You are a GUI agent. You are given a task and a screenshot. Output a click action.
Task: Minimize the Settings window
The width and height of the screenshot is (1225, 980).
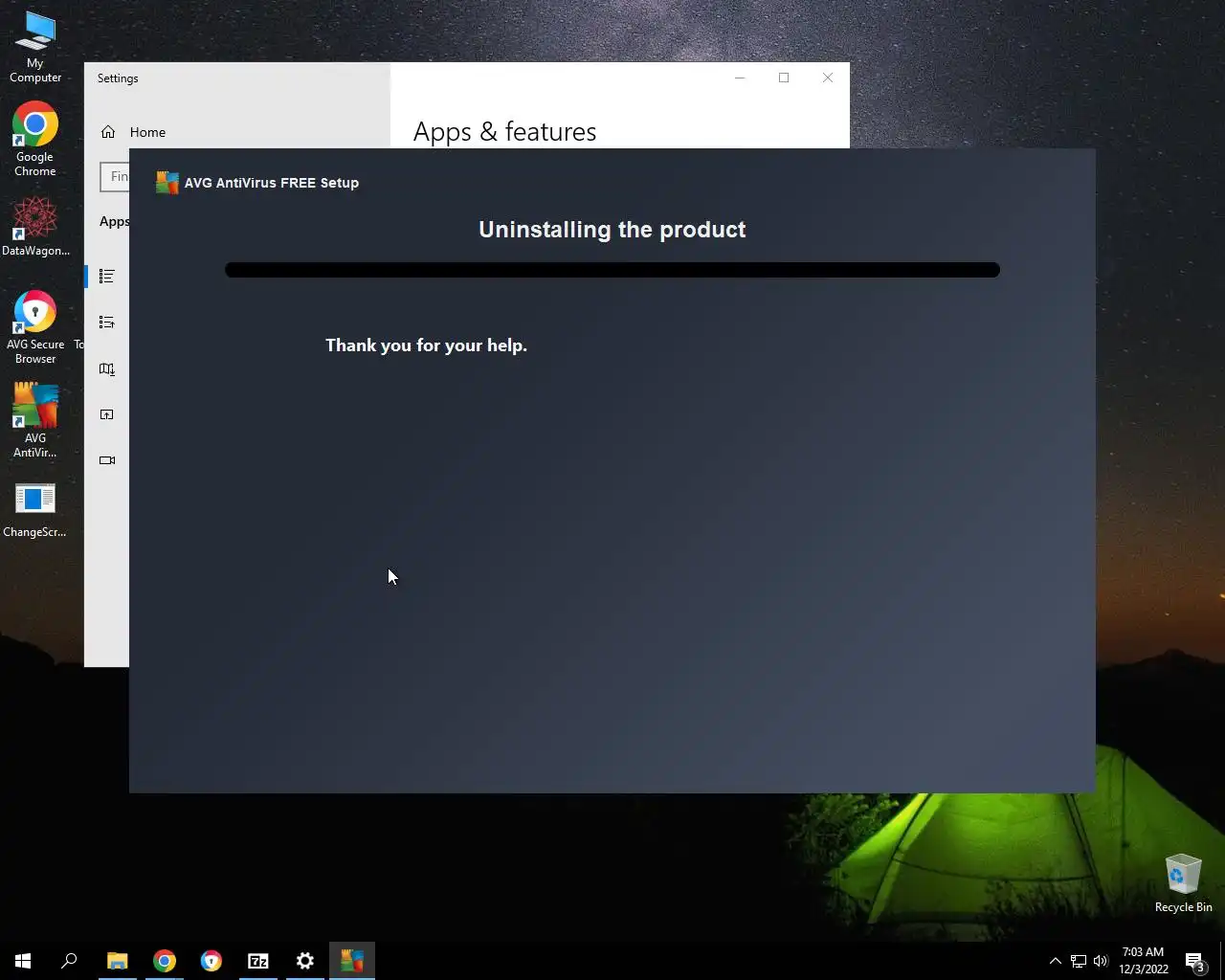pyautogui.click(x=740, y=78)
